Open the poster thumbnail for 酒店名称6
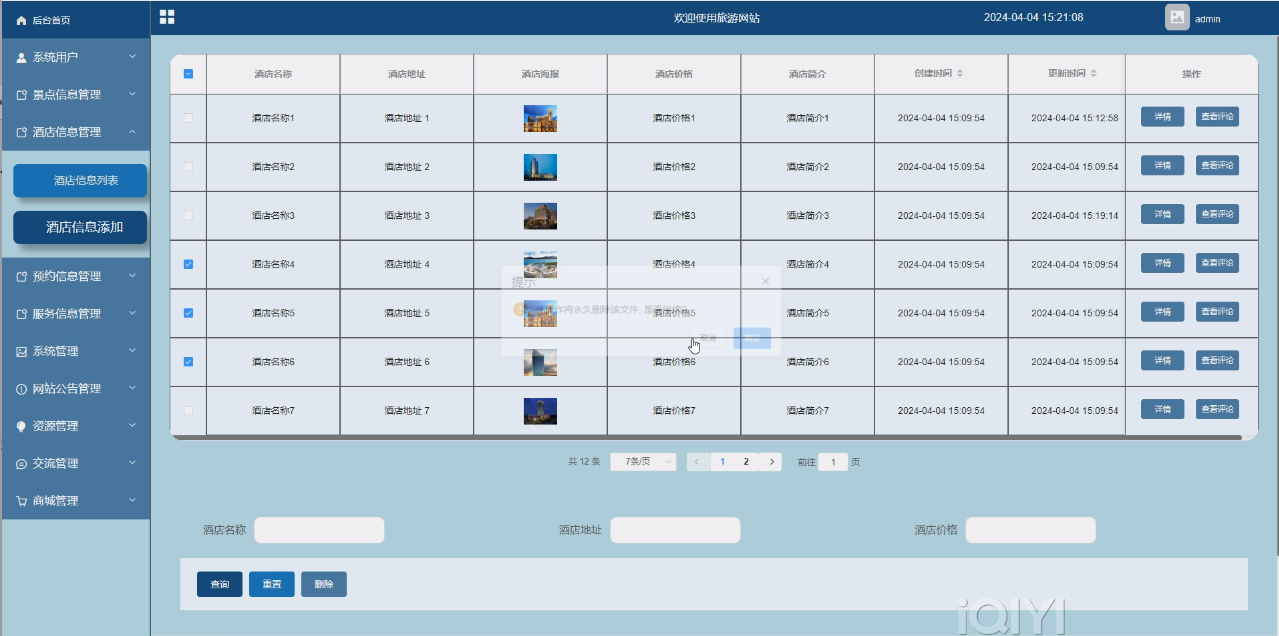1279x636 pixels. (x=540, y=362)
